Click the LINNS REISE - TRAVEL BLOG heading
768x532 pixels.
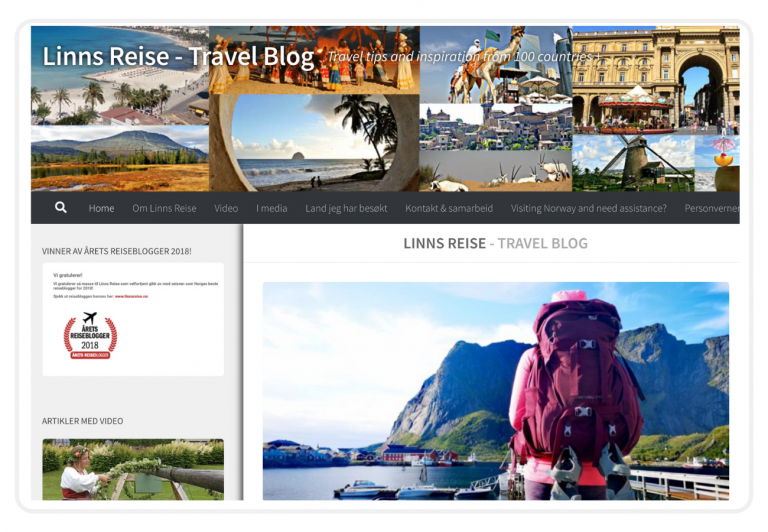495,243
